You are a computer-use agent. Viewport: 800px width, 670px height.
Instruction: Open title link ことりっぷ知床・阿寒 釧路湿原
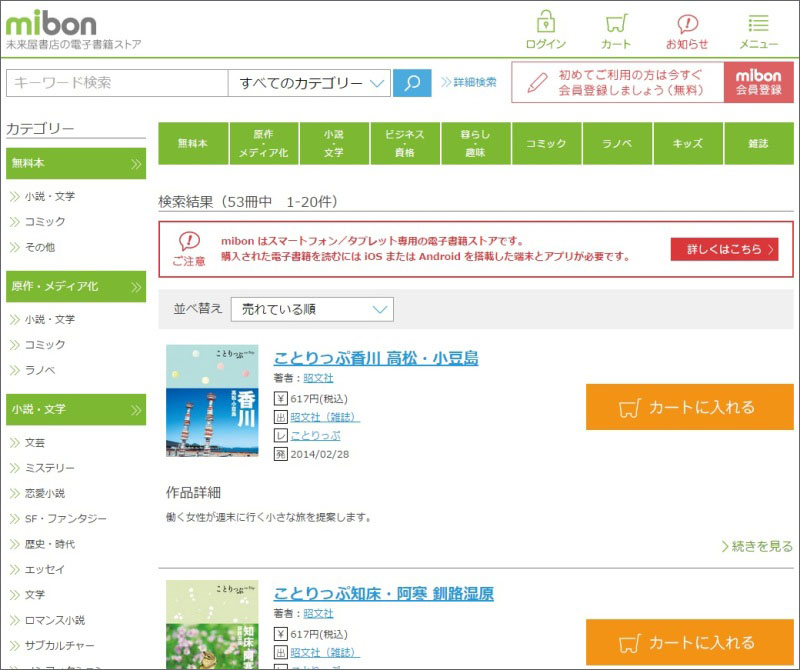pos(384,593)
